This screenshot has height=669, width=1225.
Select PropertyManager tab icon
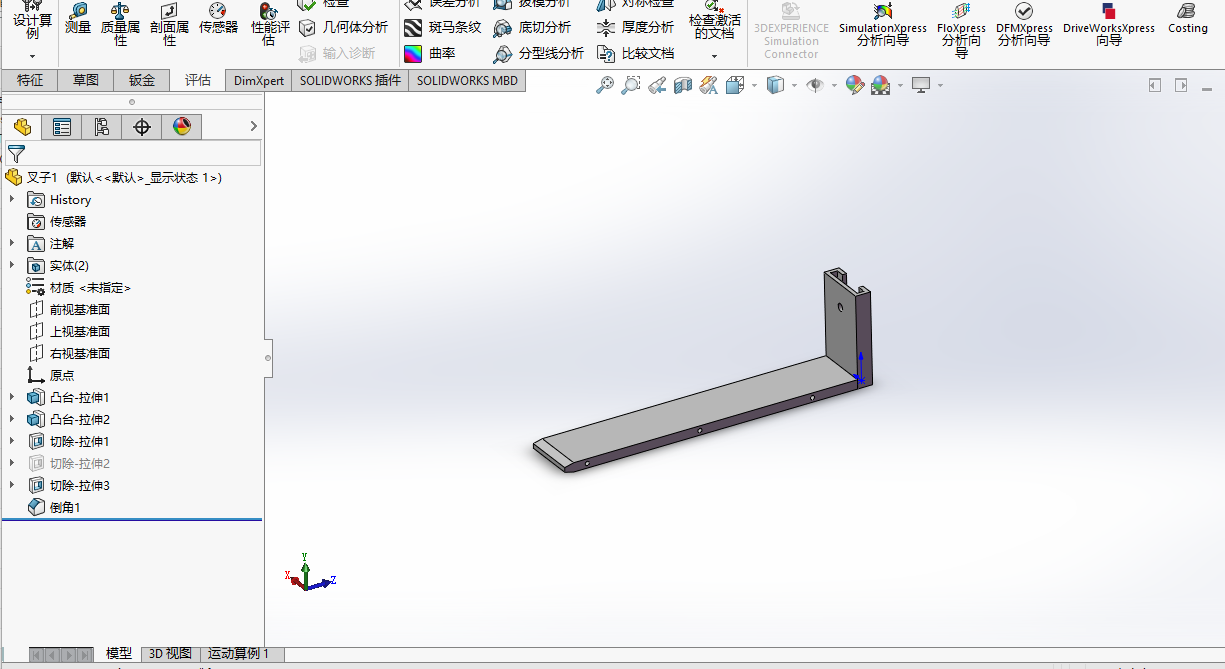[x=62, y=126]
